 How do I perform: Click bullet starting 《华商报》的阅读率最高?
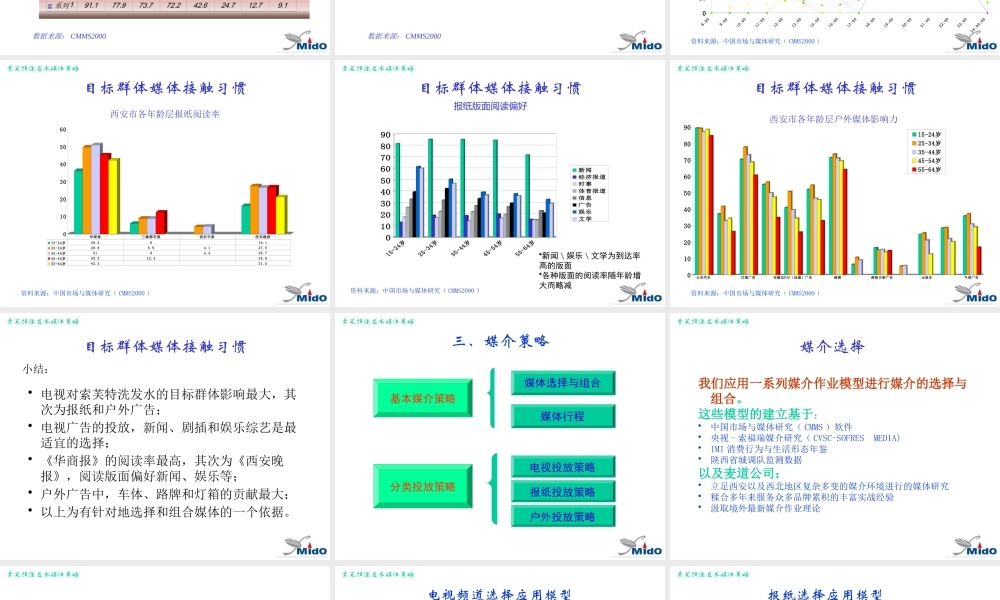pyautogui.click(x=156, y=468)
